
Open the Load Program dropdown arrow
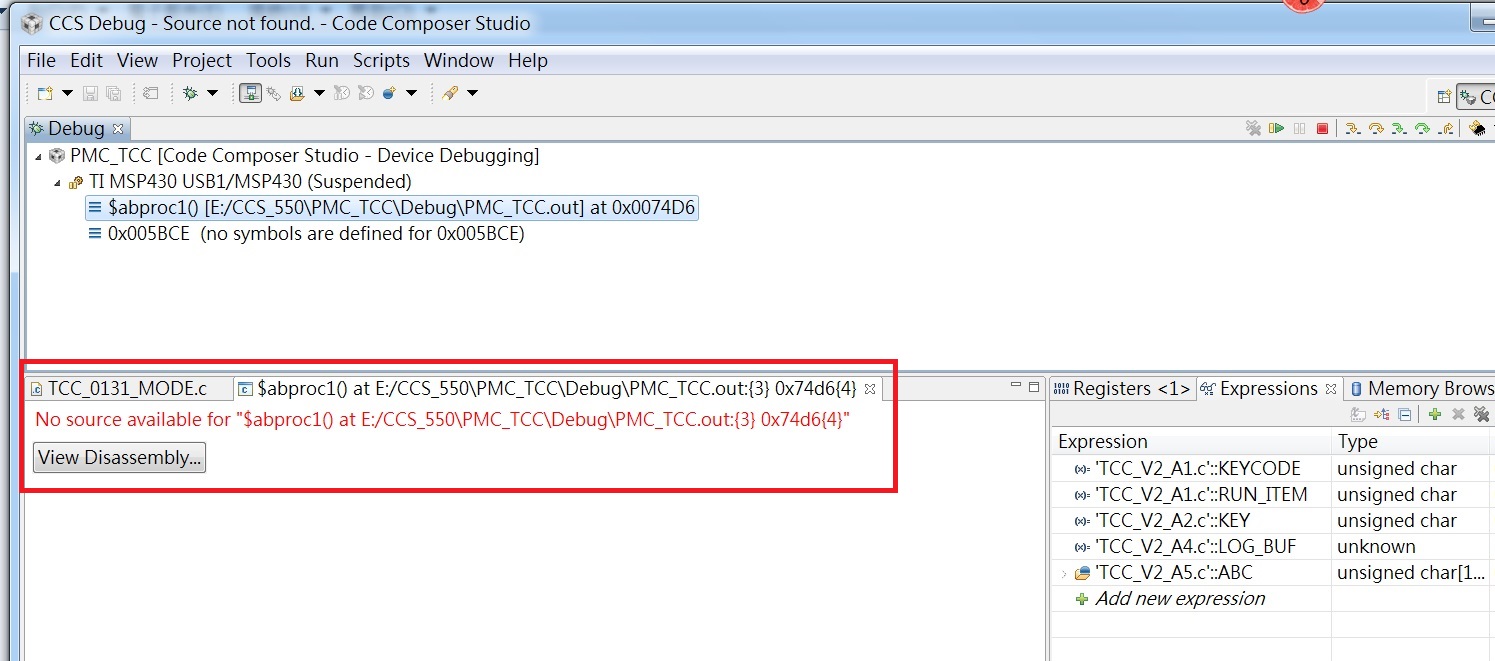pyautogui.click(x=319, y=93)
